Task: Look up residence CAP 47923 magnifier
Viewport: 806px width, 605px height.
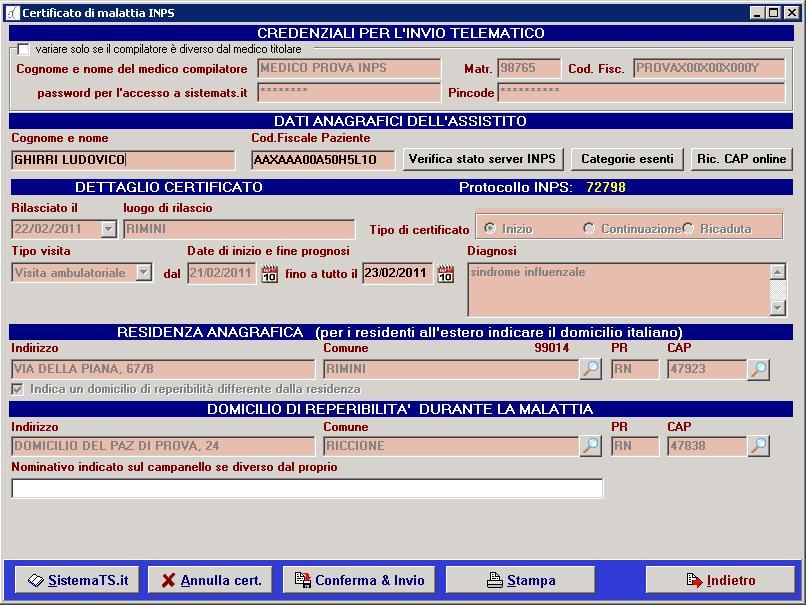Action: coord(758,369)
